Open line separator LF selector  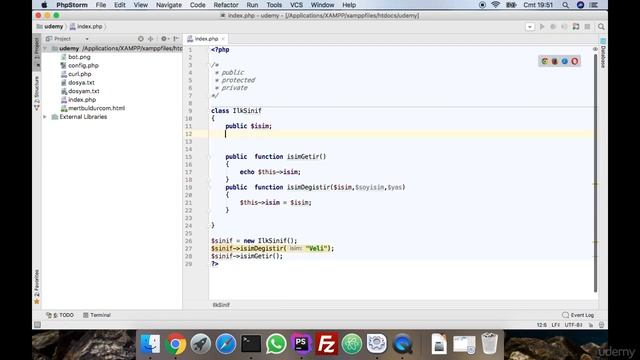coord(556,325)
